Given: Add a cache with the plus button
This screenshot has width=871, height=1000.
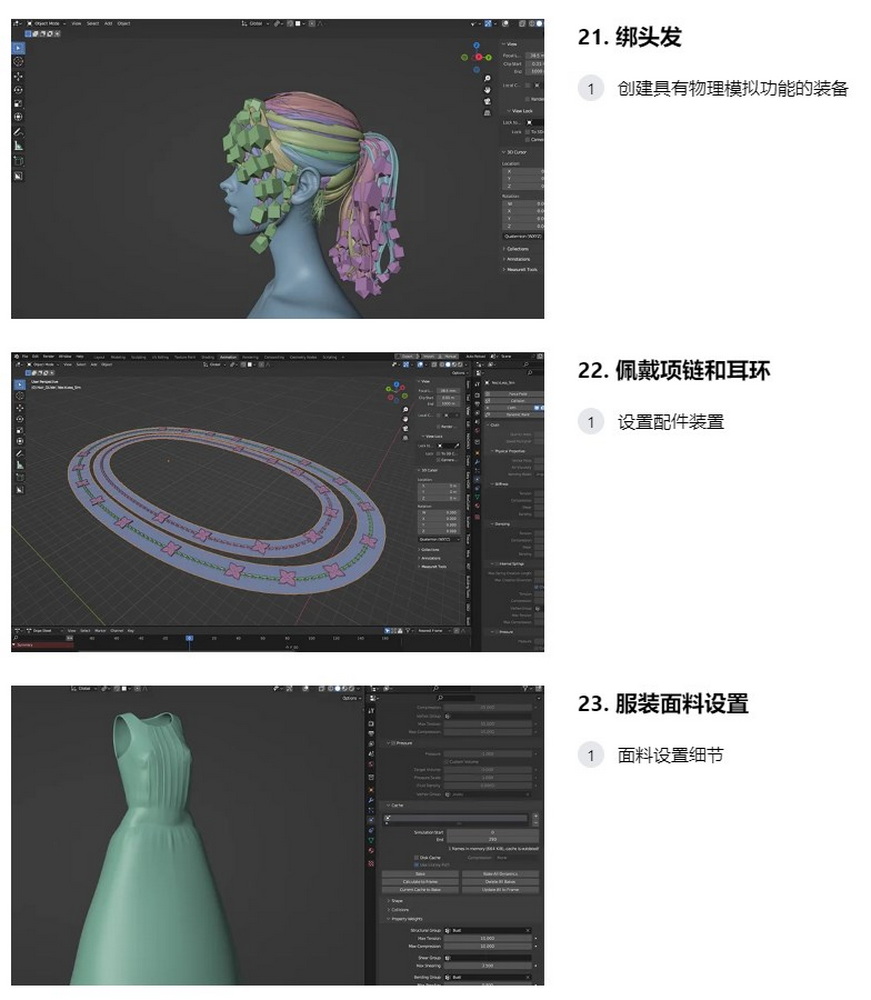Looking at the screenshot, I should click(536, 816).
